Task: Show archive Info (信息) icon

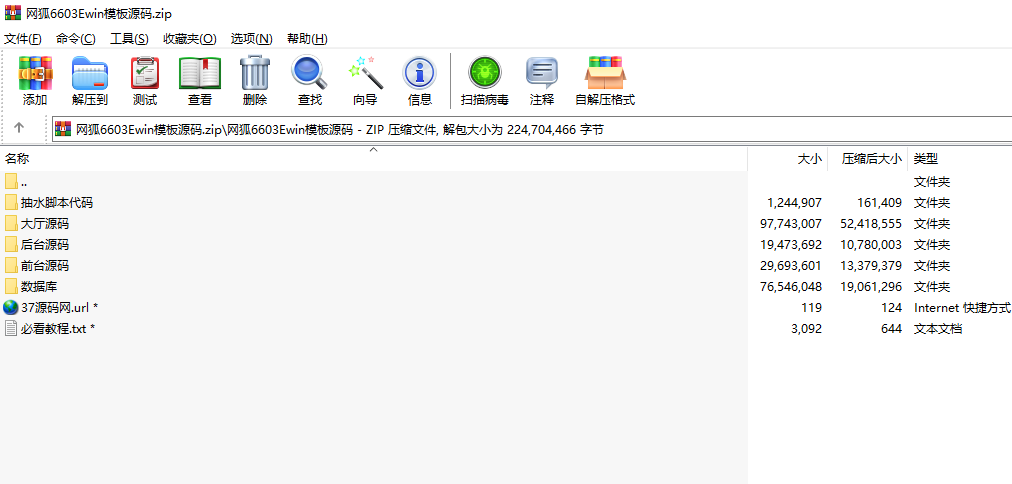Action: coord(420,73)
